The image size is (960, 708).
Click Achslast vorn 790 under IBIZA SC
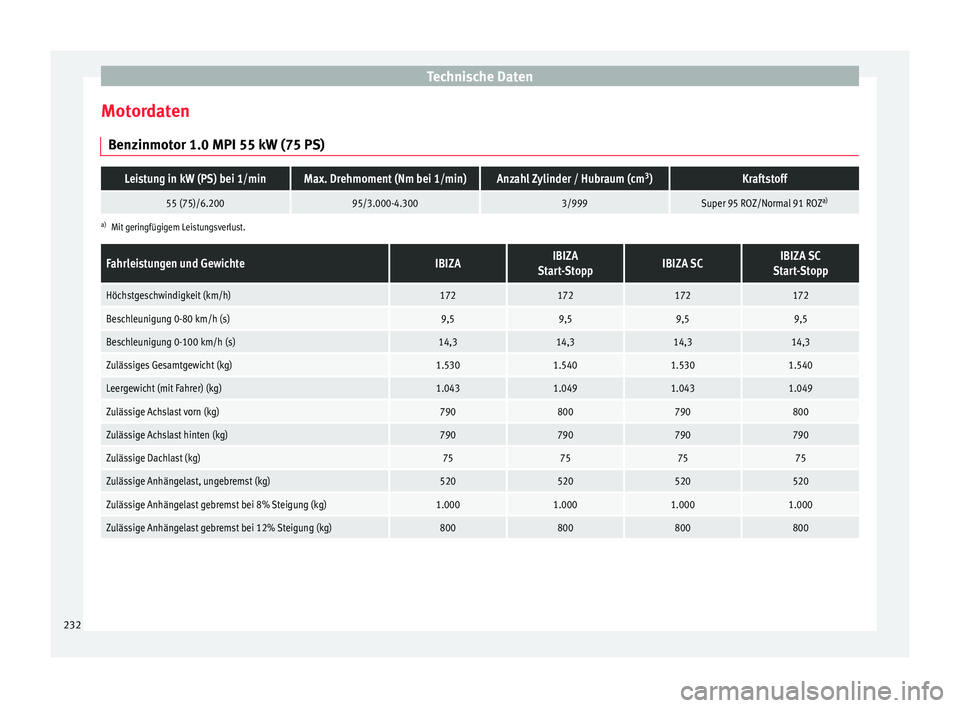[x=683, y=412]
